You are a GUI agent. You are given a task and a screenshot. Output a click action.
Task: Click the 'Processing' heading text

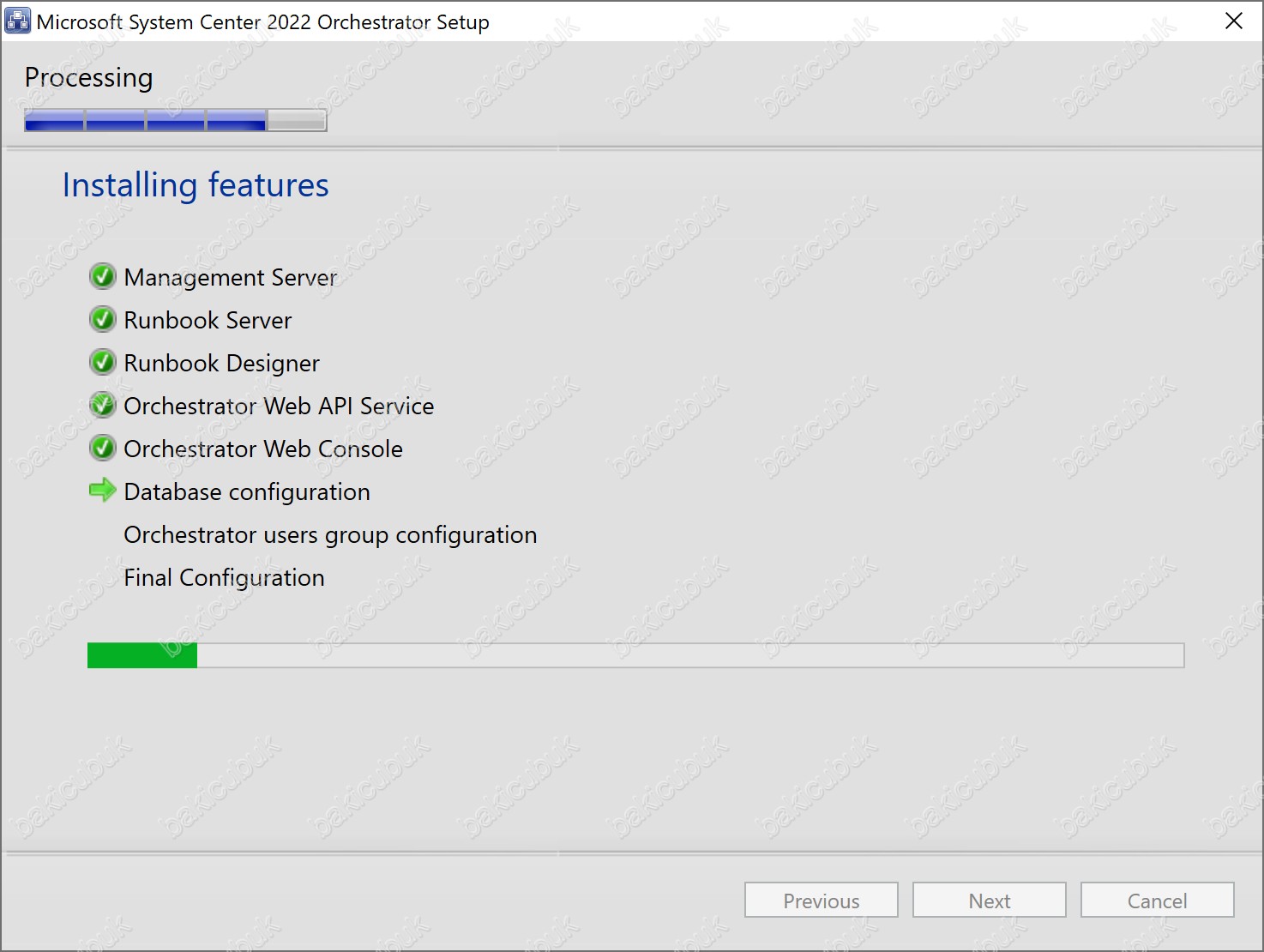89,78
